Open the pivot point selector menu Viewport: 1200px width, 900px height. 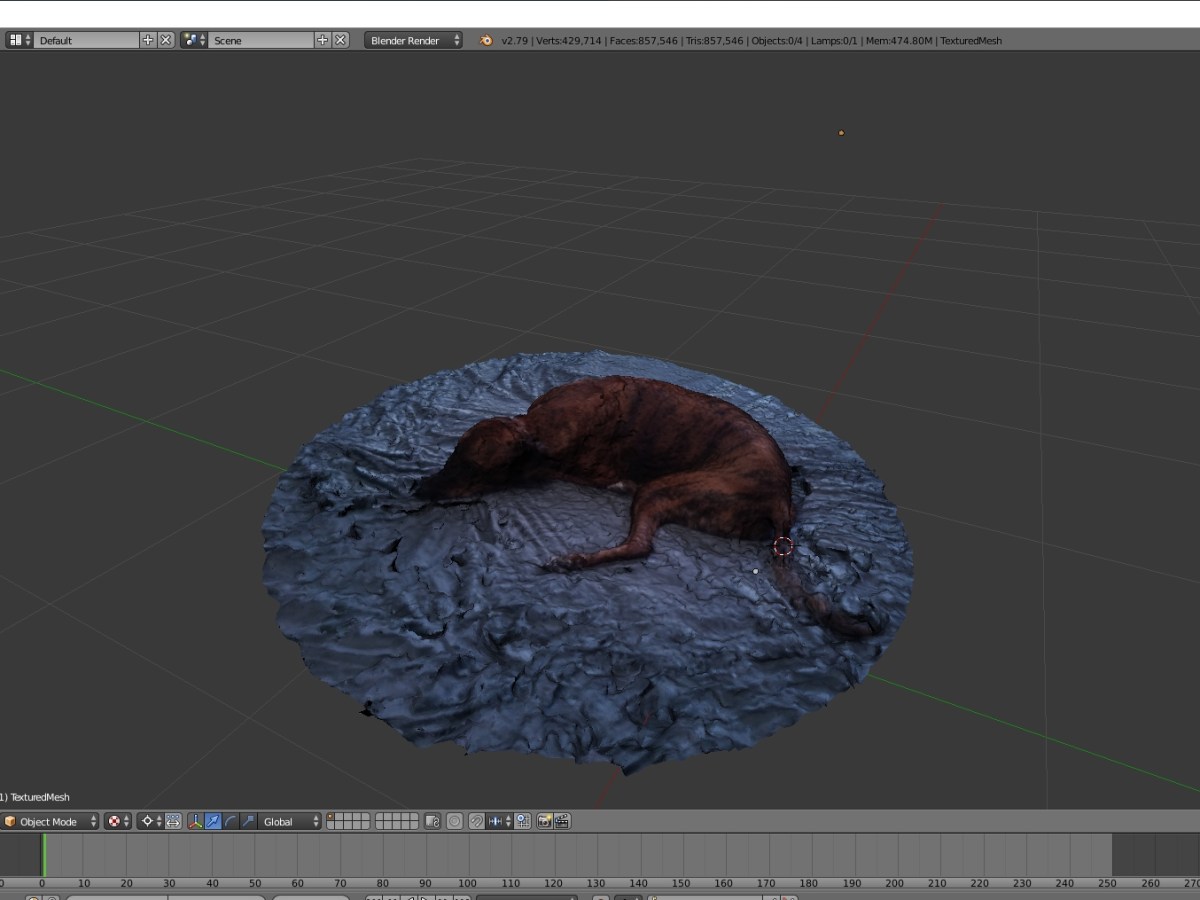coord(151,822)
